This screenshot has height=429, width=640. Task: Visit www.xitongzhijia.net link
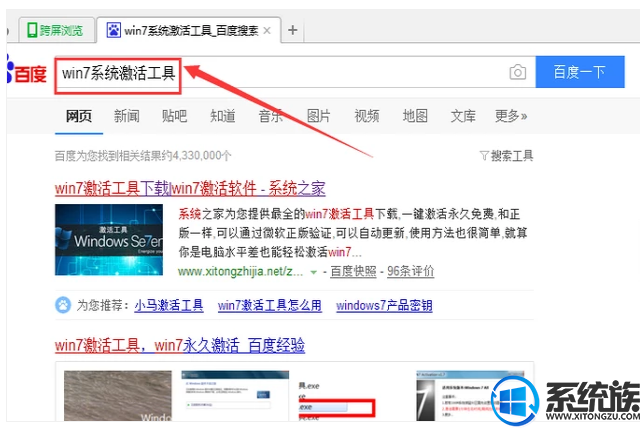(x=241, y=271)
